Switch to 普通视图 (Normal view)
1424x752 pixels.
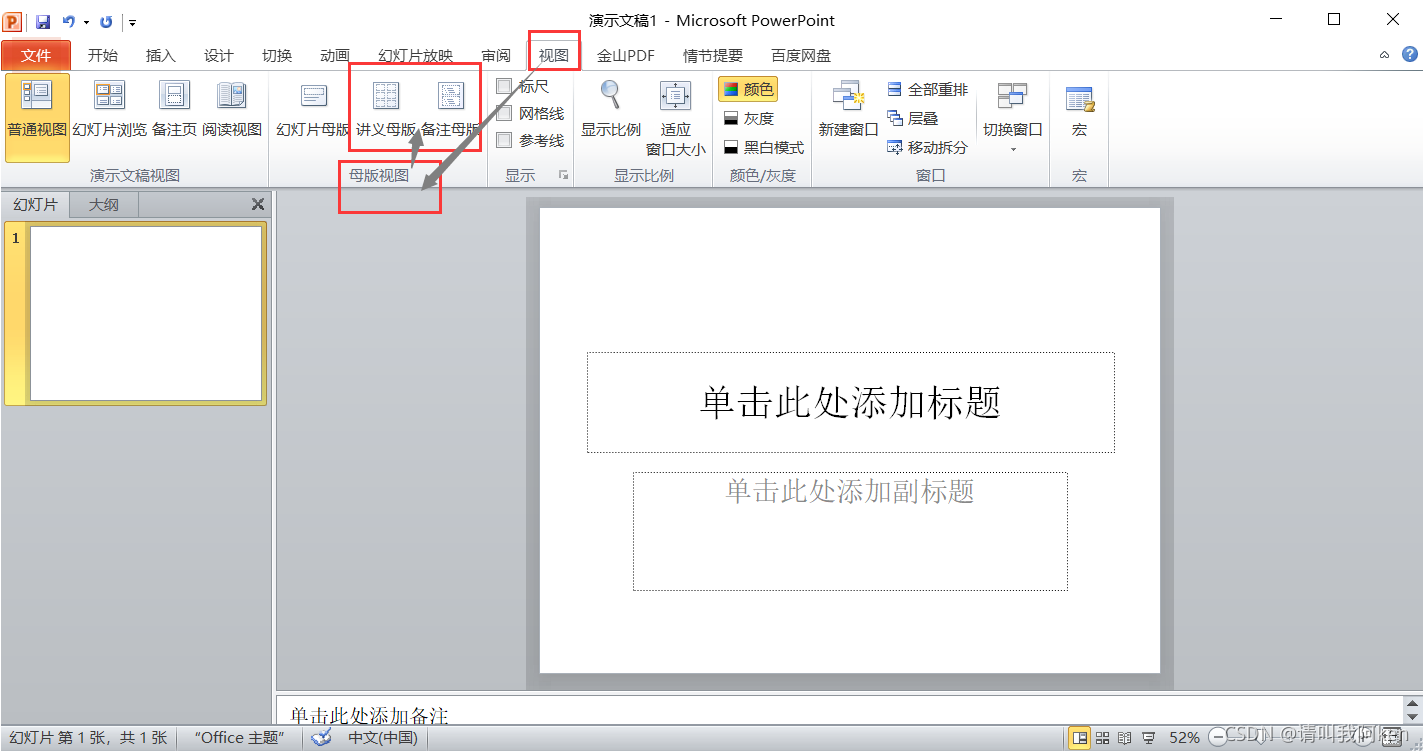[x=37, y=117]
